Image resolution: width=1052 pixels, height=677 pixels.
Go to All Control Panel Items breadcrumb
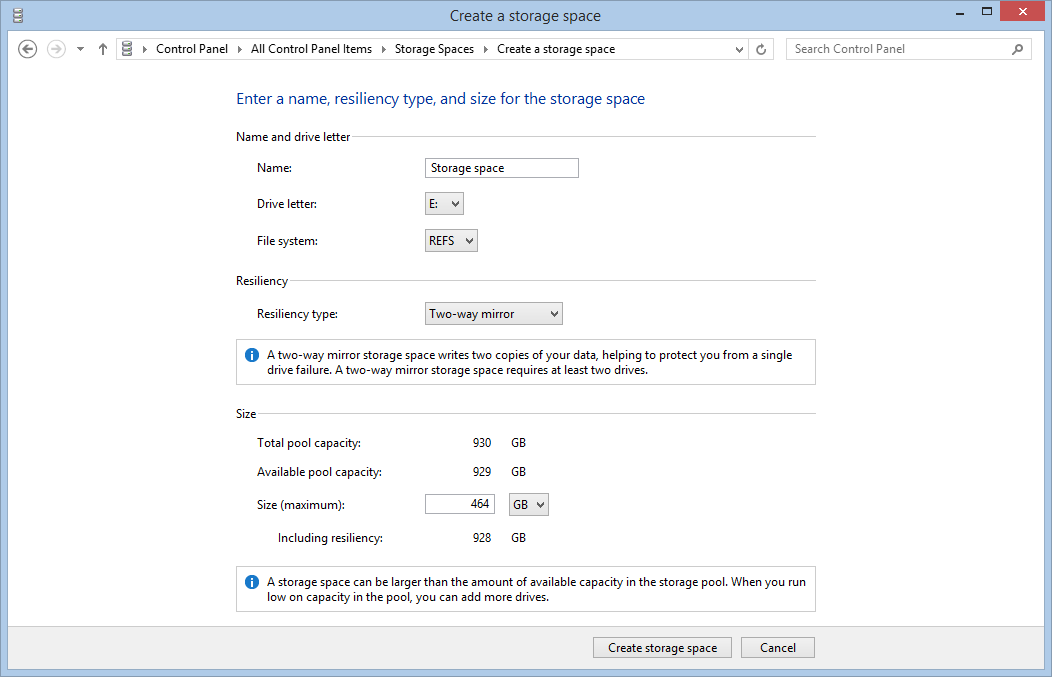click(x=311, y=49)
